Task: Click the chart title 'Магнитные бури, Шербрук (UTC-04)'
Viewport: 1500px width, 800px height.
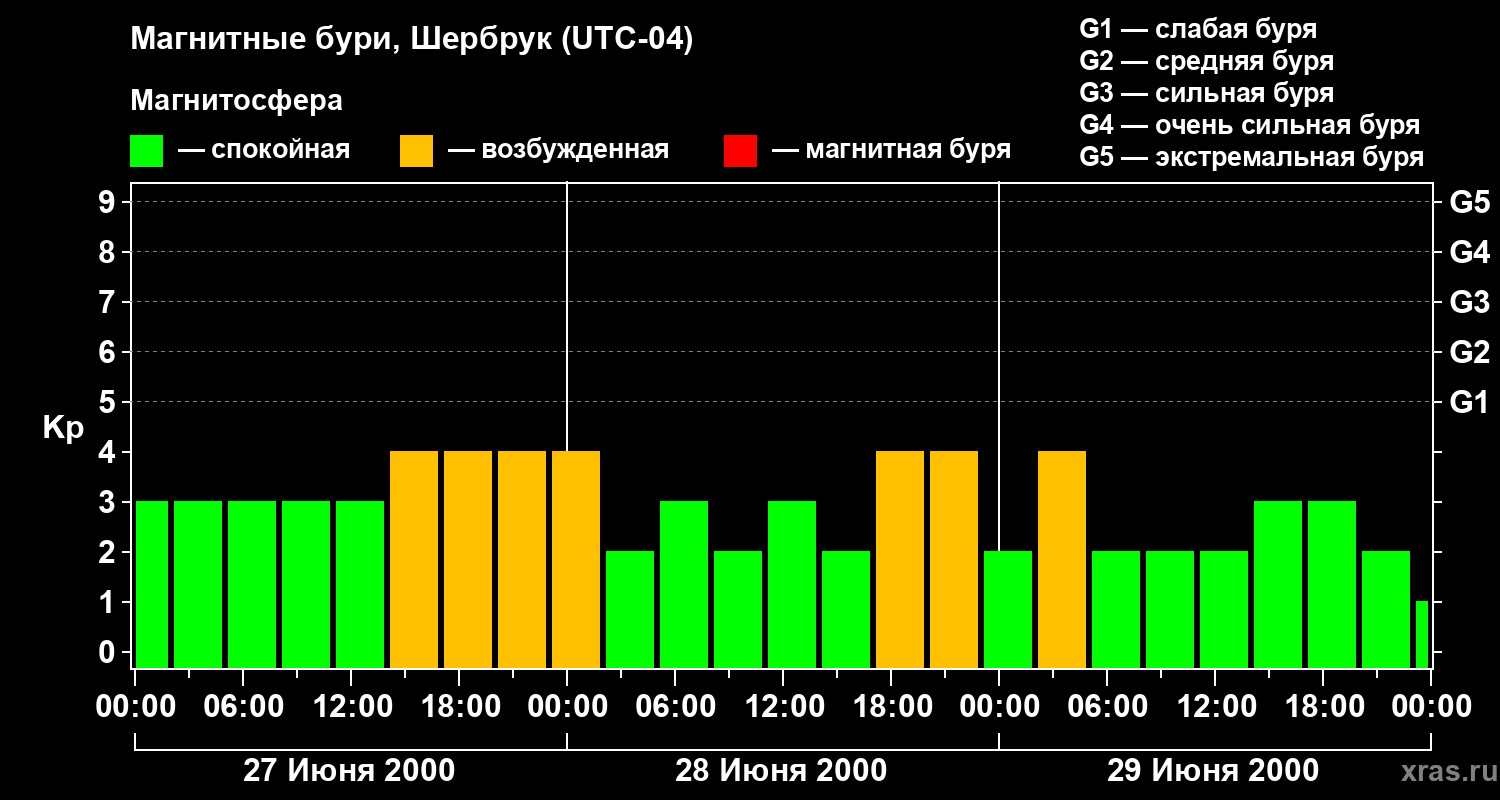Action: click(411, 41)
